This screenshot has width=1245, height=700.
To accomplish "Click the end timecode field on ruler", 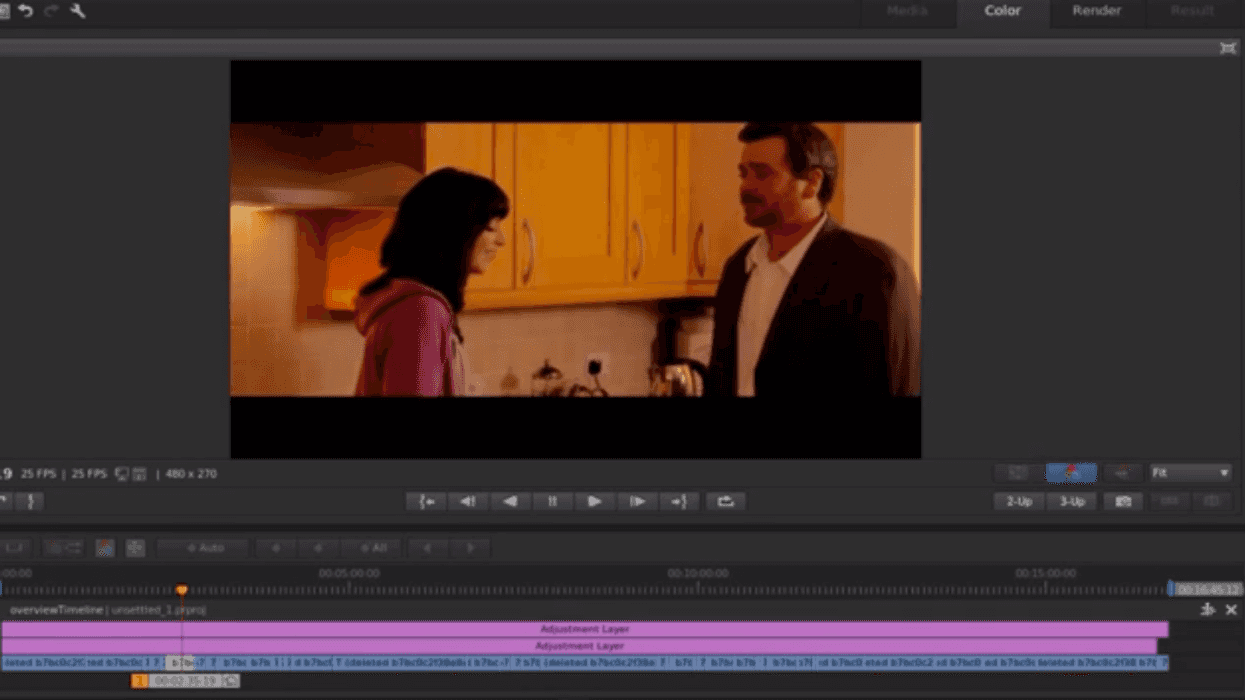I will 1208,590.
